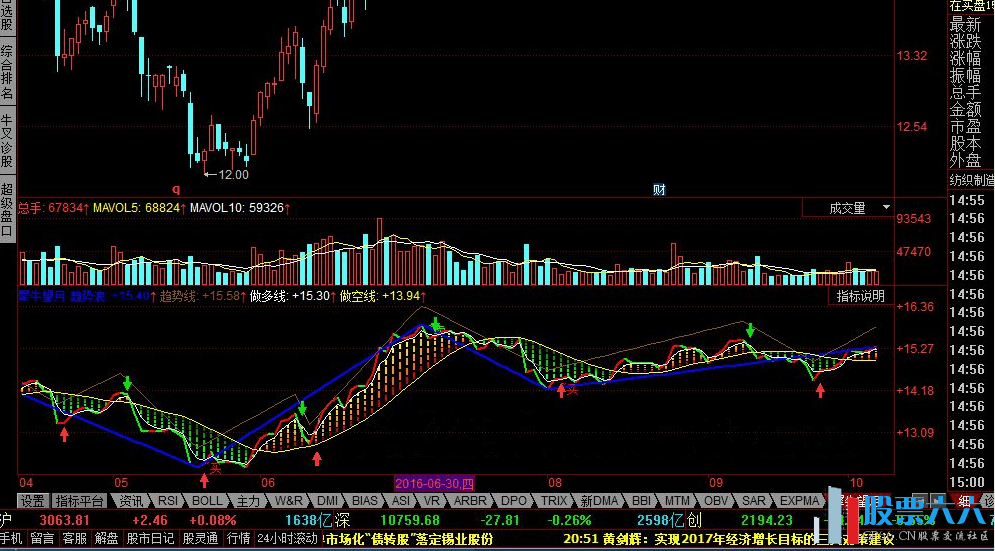Screen dimensions: 995x551
Task: Open the 设置 settings tab
Action: 33,500
